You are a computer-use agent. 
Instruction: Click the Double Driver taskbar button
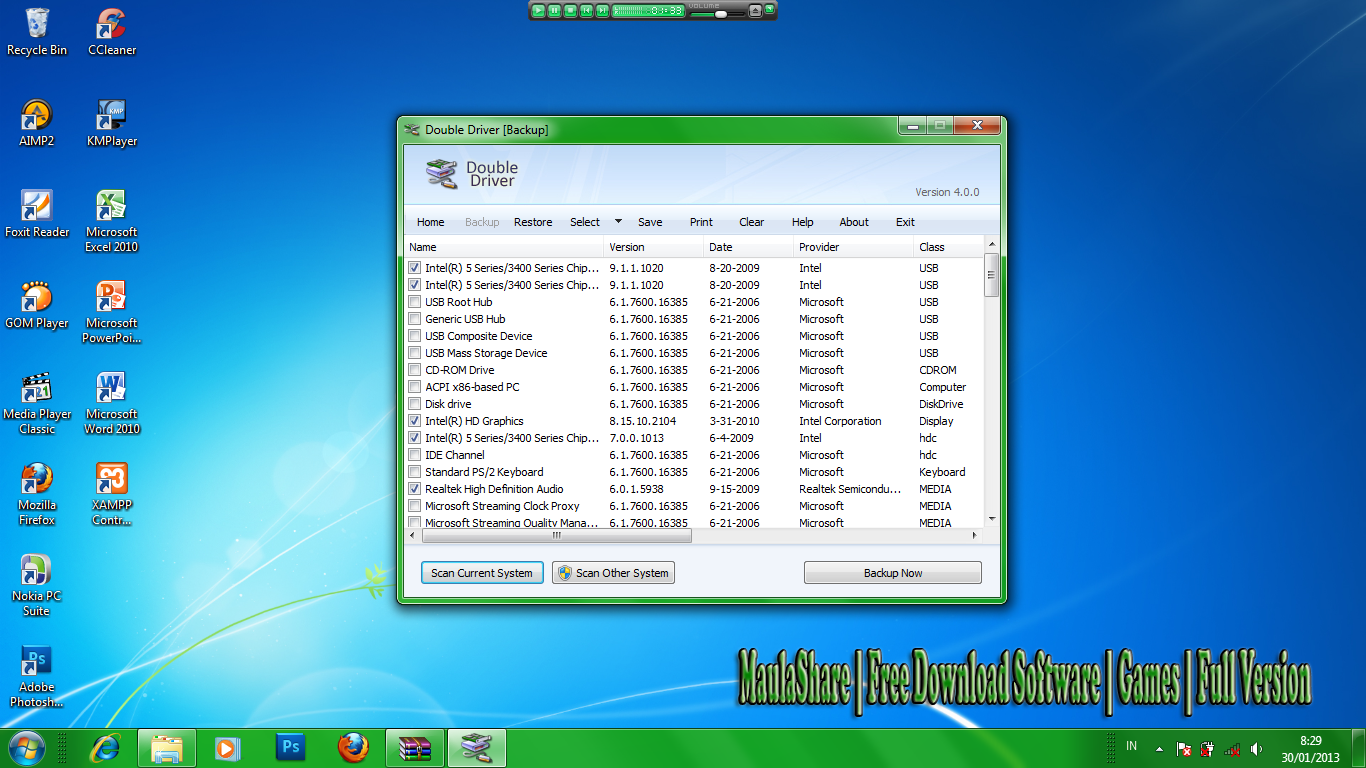click(x=477, y=748)
